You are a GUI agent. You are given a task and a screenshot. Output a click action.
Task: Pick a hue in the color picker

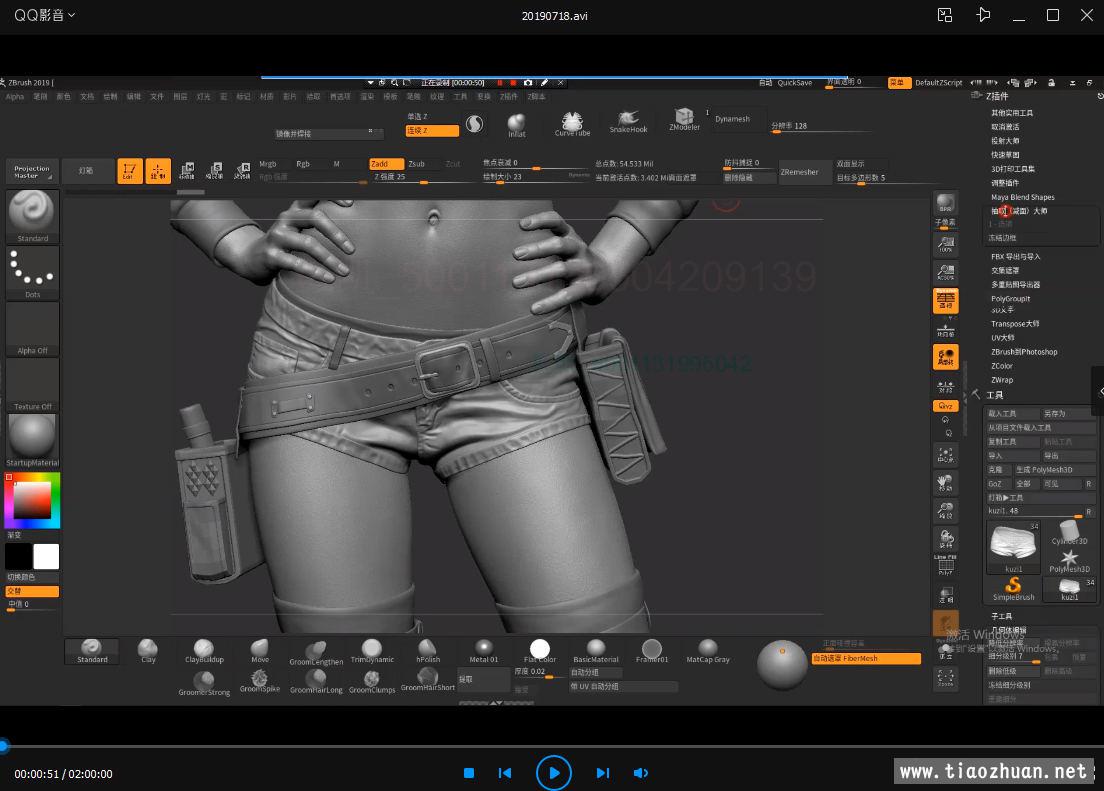tap(32, 500)
